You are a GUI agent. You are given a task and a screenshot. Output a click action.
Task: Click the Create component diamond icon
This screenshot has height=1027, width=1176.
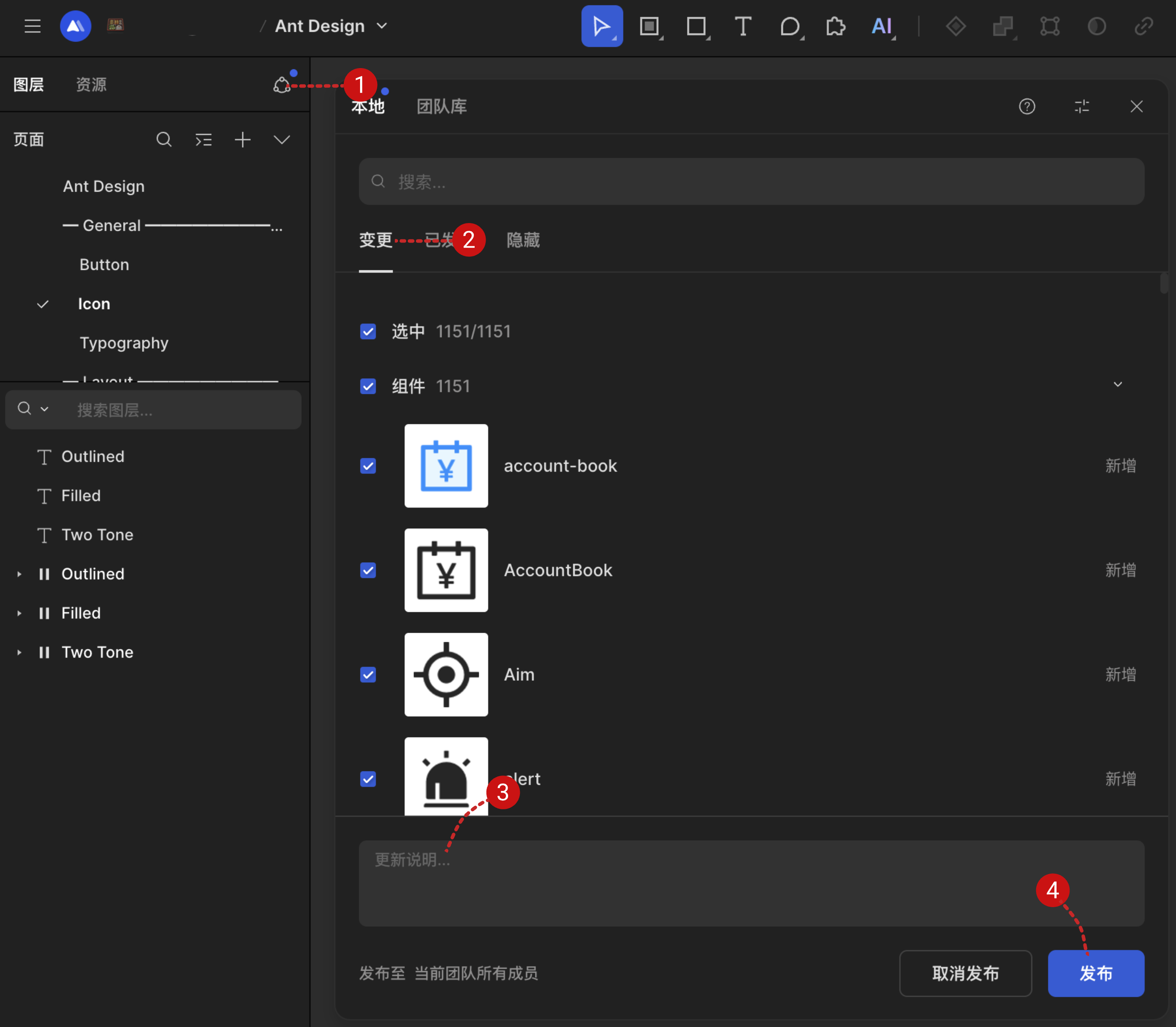[955, 27]
